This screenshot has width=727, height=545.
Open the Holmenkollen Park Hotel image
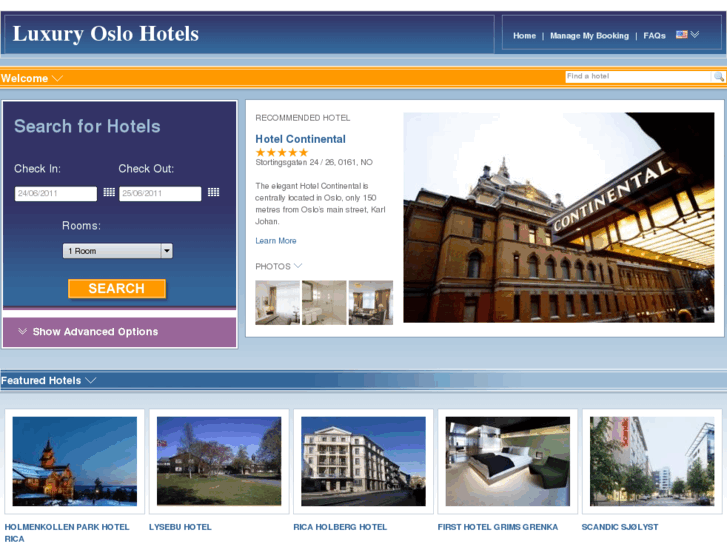[x=75, y=461]
